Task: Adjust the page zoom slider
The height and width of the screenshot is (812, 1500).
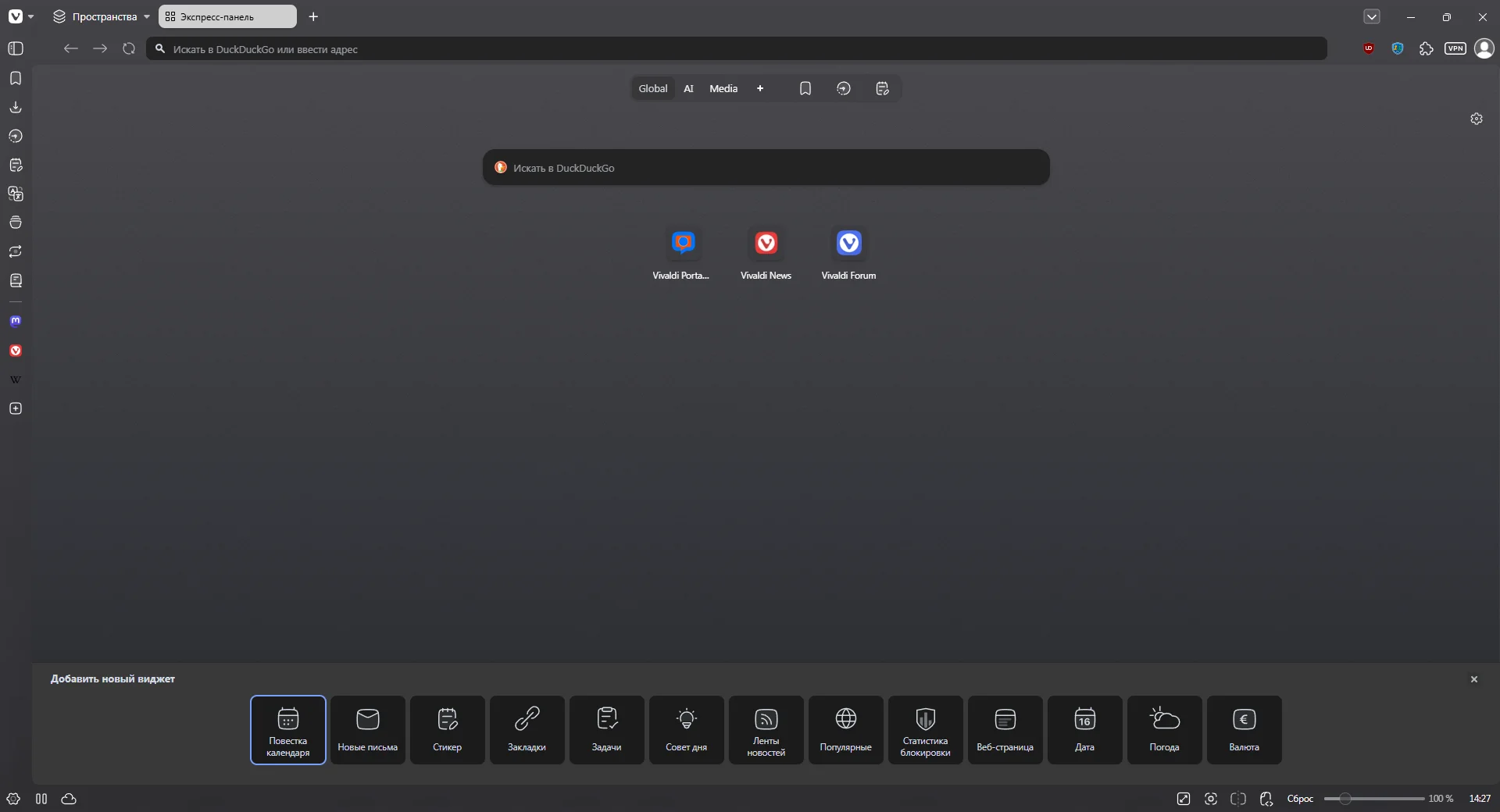Action: tap(1373, 799)
